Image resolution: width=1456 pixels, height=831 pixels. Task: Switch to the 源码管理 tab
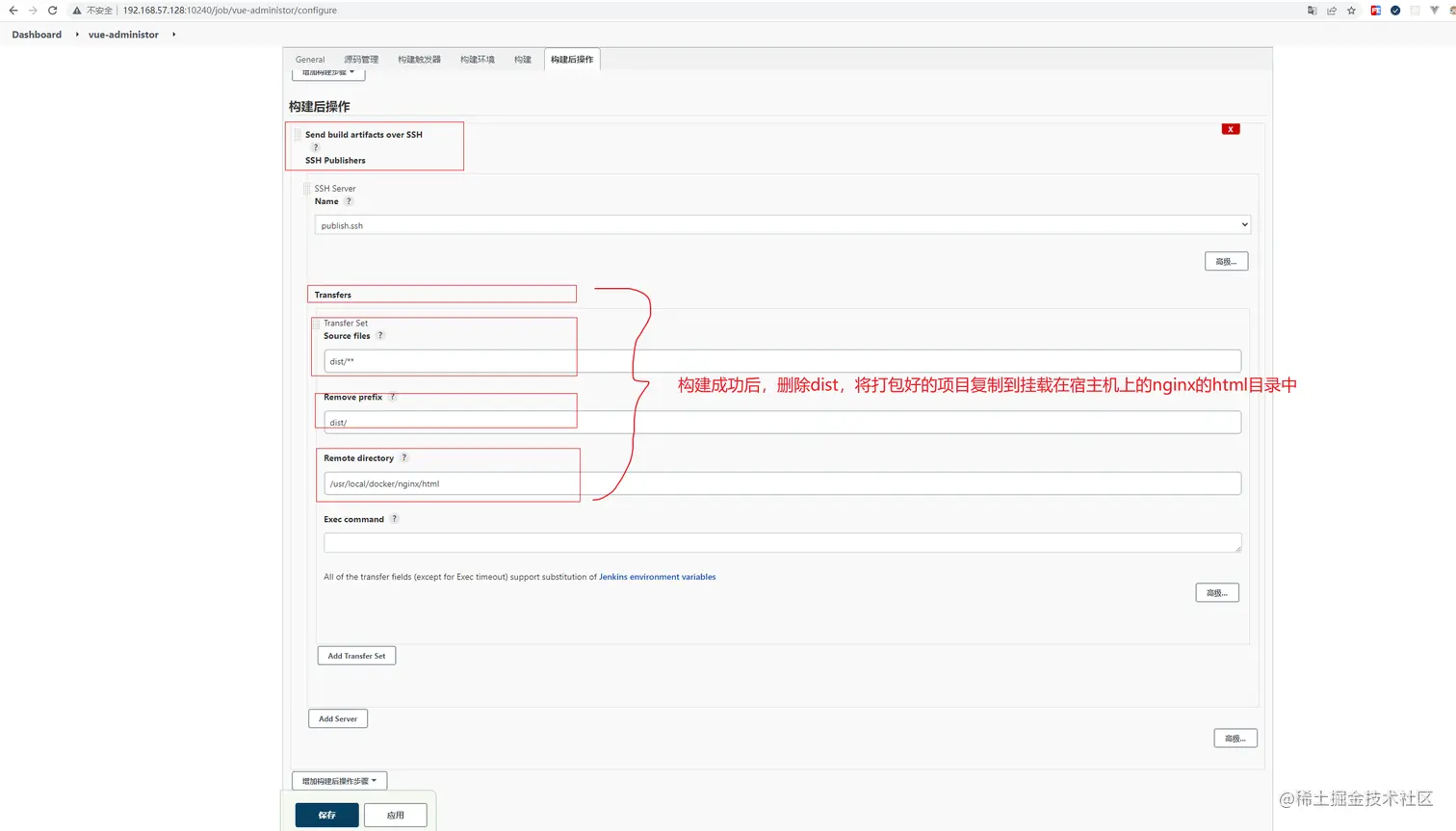point(361,60)
